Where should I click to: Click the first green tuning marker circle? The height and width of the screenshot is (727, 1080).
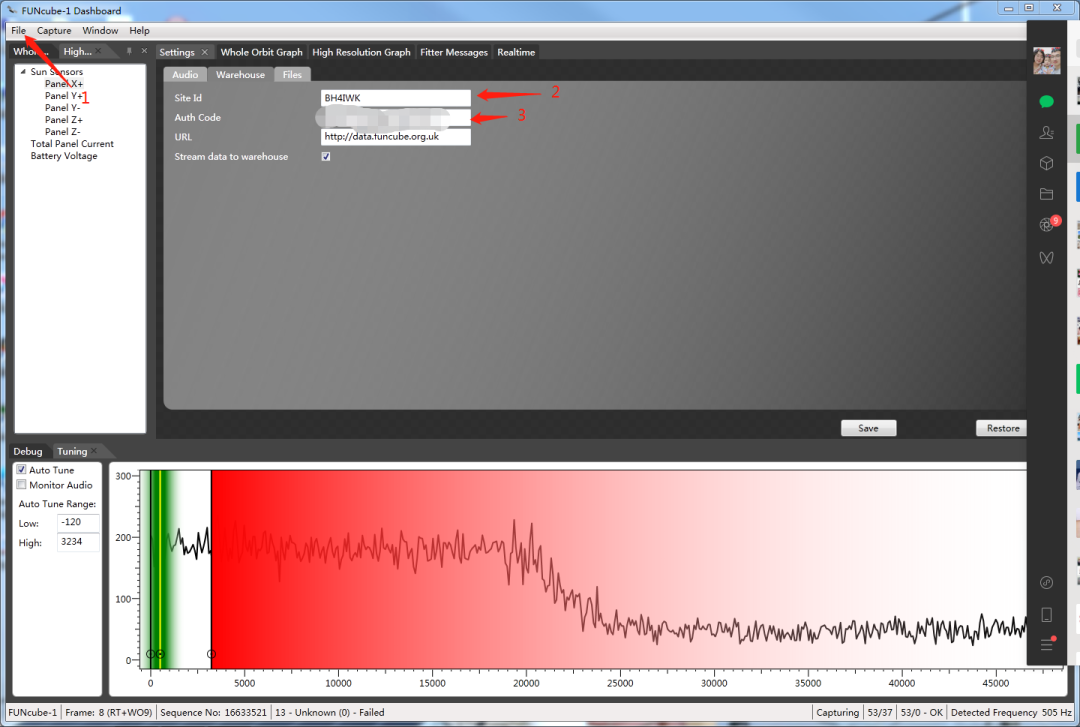[x=150, y=654]
